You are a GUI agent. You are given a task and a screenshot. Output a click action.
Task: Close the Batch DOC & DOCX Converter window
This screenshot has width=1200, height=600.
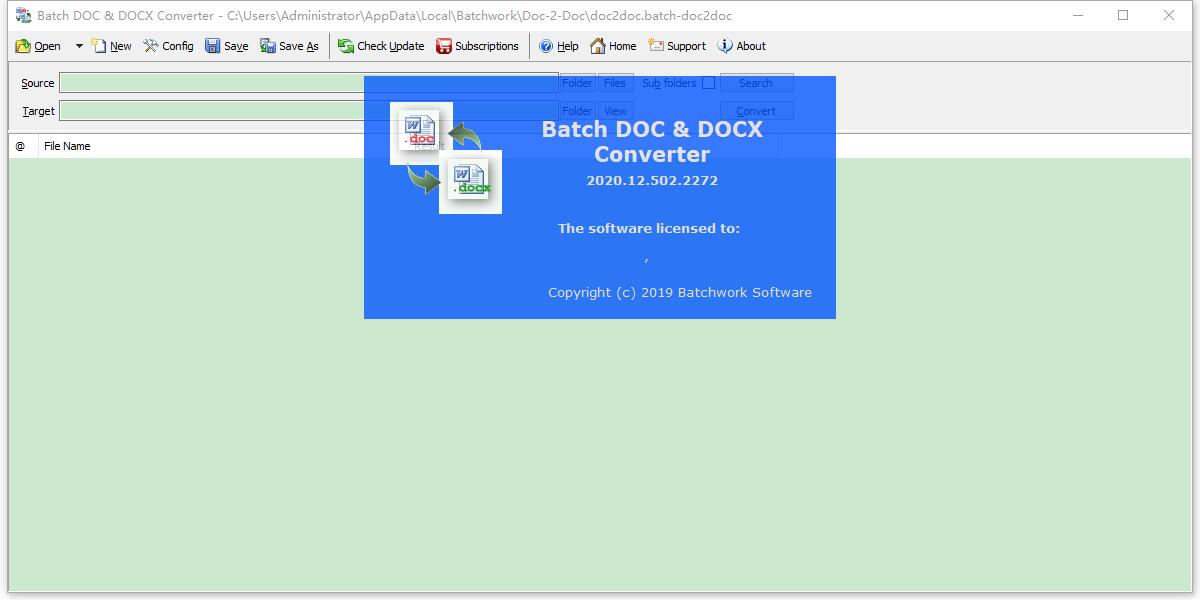click(x=1169, y=16)
